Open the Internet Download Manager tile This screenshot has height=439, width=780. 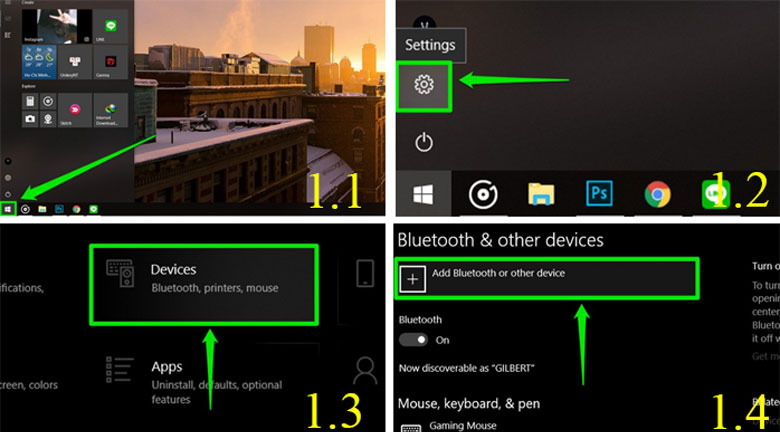(111, 108)
